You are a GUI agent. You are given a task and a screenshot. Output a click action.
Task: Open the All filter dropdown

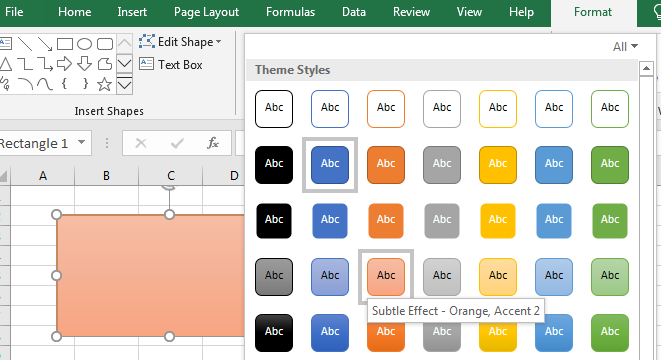point(625,46)
